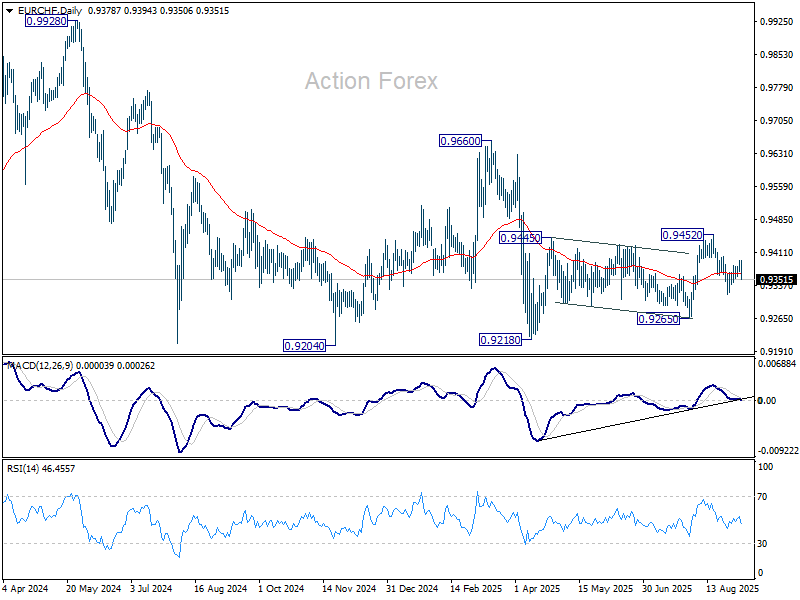Click the 0.99250 price scale tick
This screenshot has width=800, height=600.
coord(777,22)
